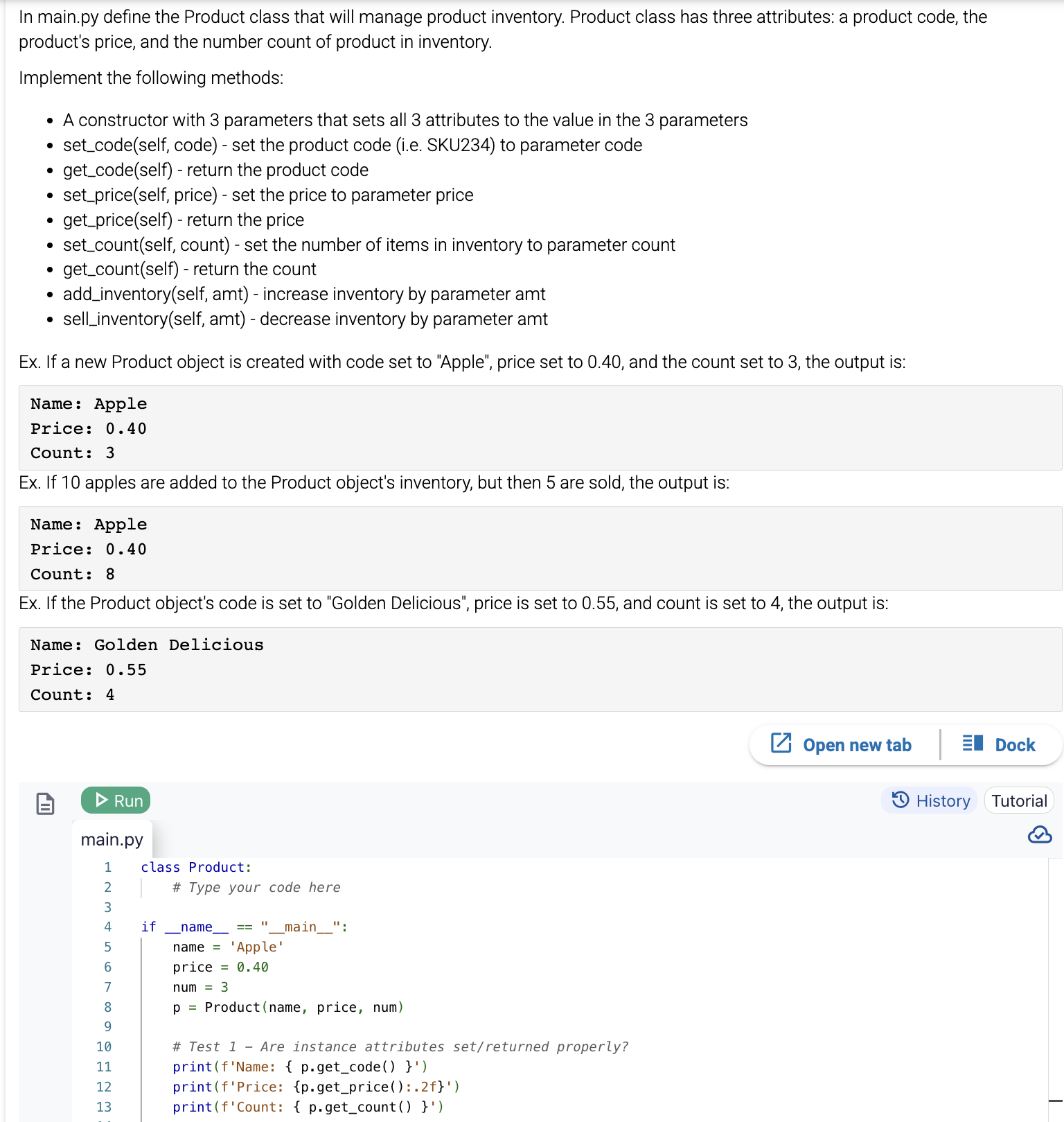Click the green Run button
The image size is (1064, 1122).
[116, 800]
